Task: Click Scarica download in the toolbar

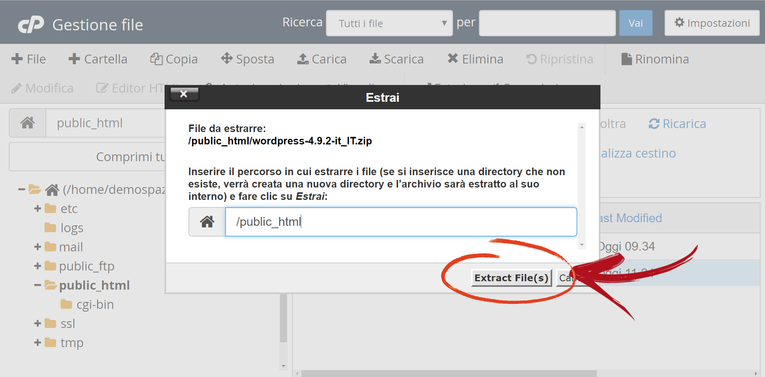Action: [x=396, y=59]
